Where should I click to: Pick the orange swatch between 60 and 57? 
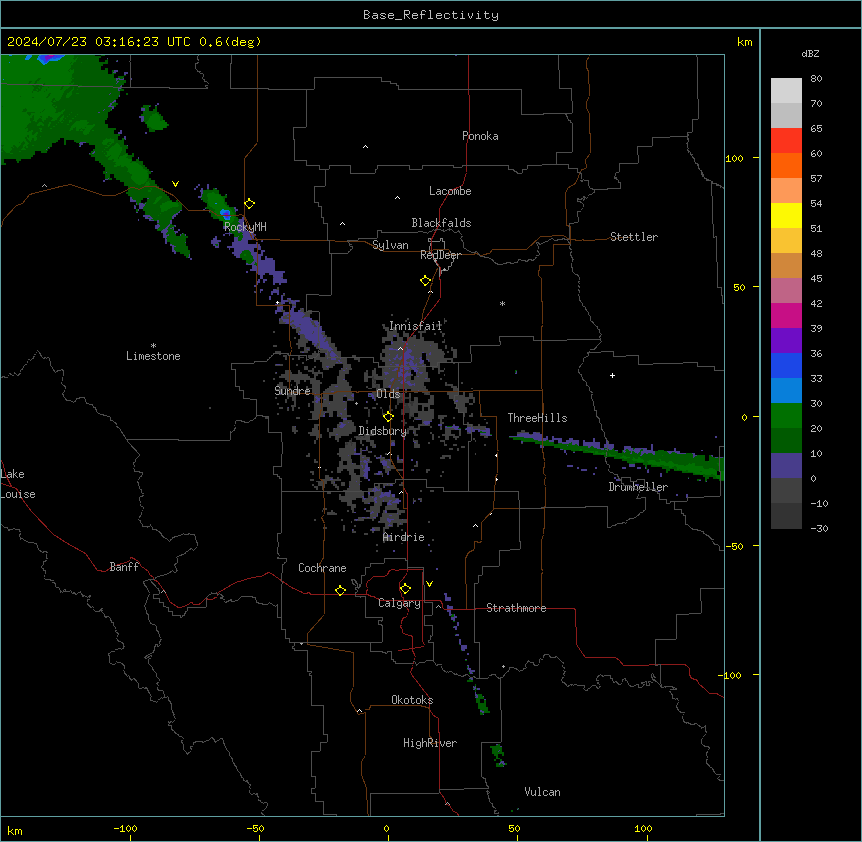pos(786,165)
